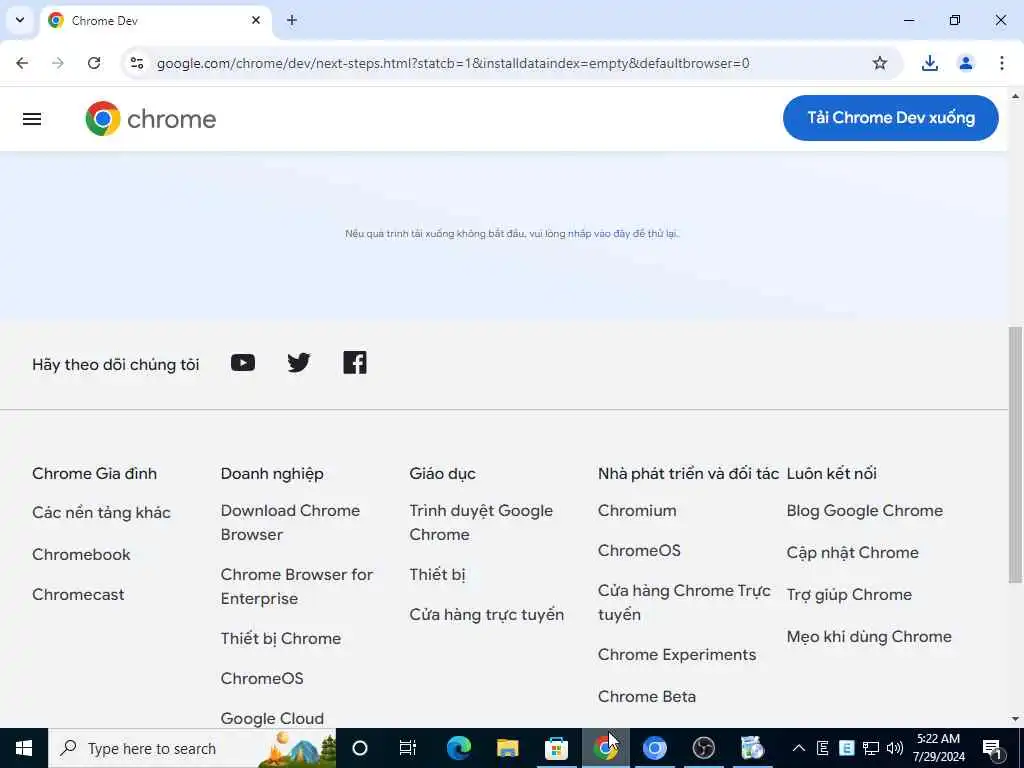The image size is (1024, 768).
Task: Open Cortana circle icon in taskbar
Action: (360, 748)
